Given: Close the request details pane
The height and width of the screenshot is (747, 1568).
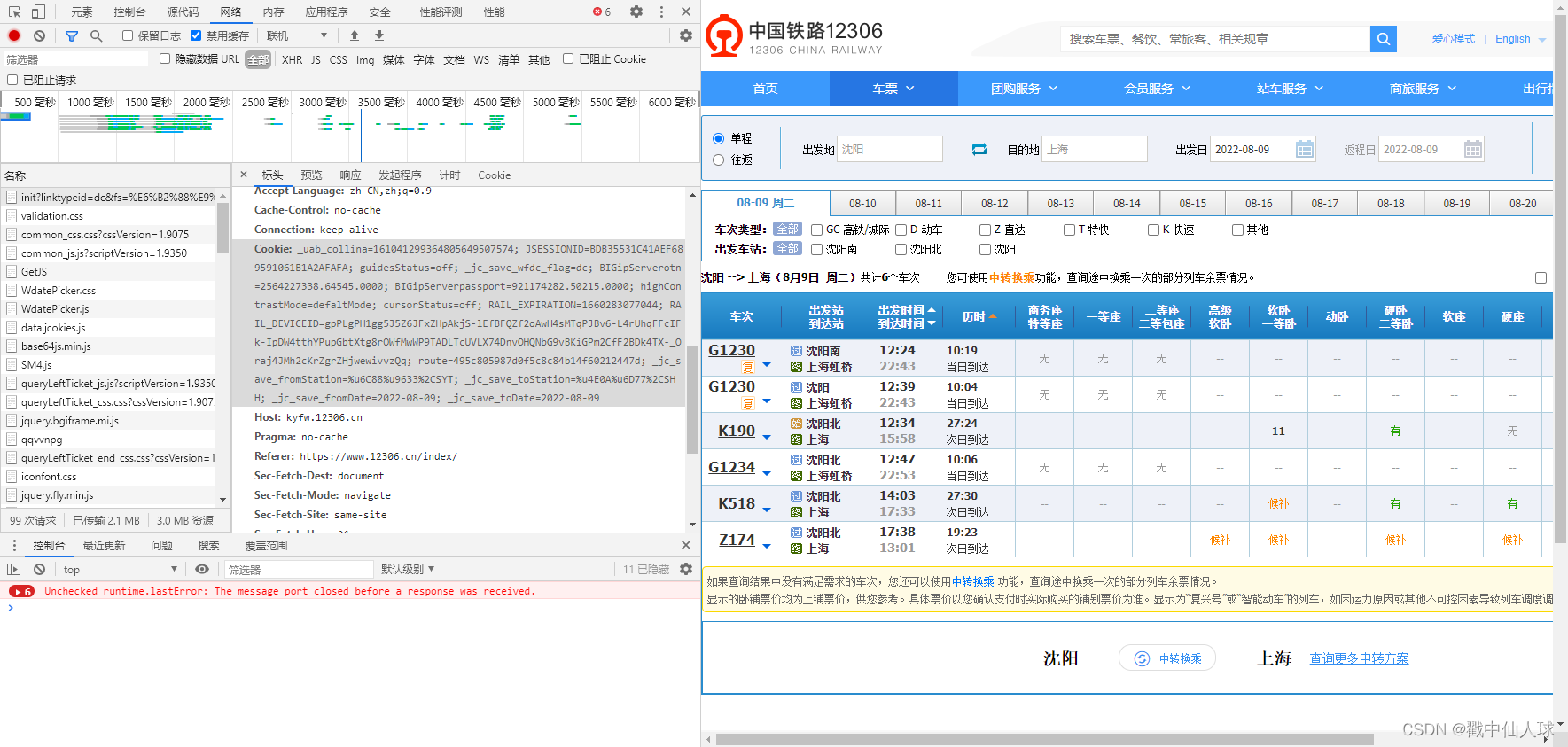Looking at the screenshot, I should (244, 175).
